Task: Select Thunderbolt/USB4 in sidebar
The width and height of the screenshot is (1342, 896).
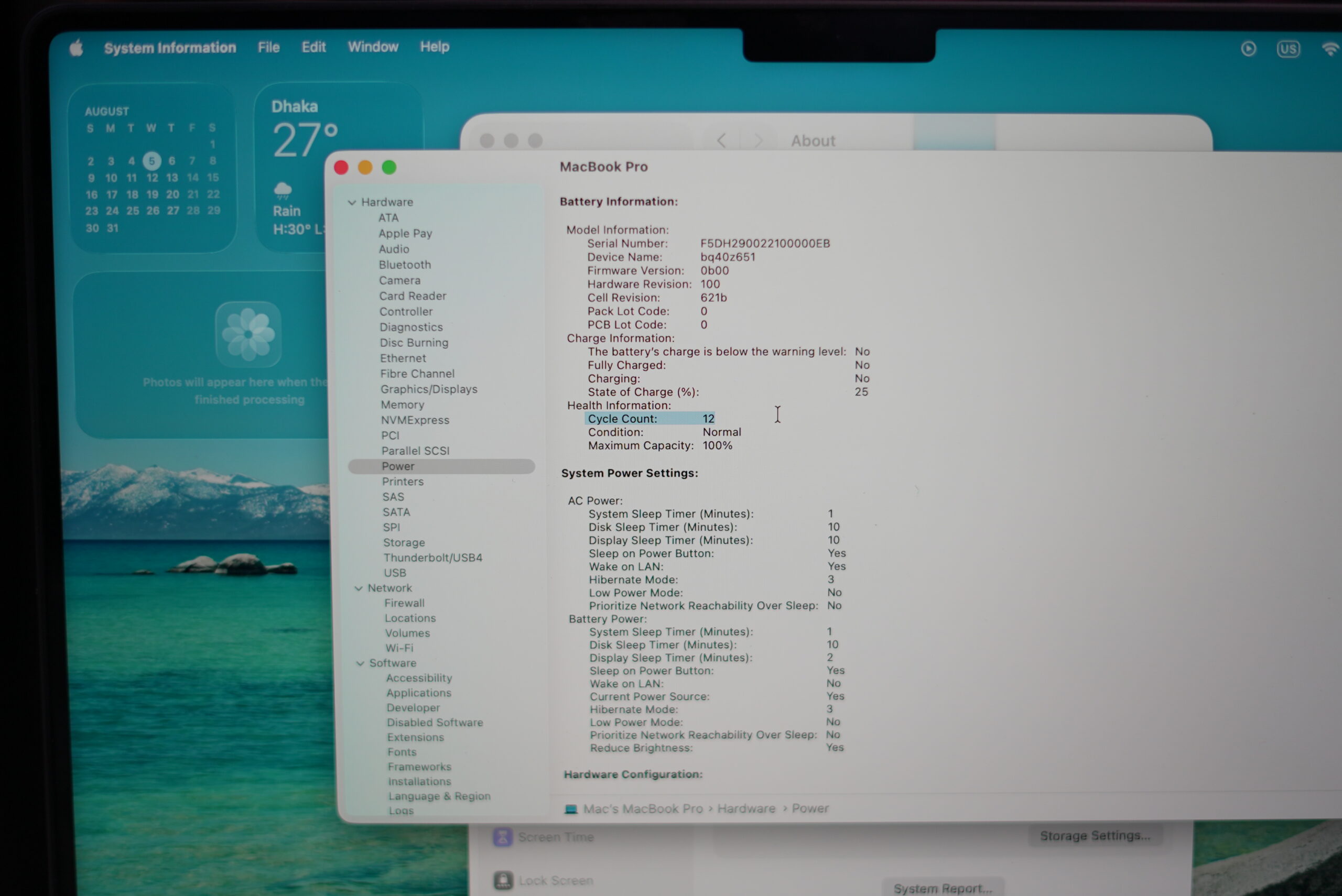Action: pos(432,558)
